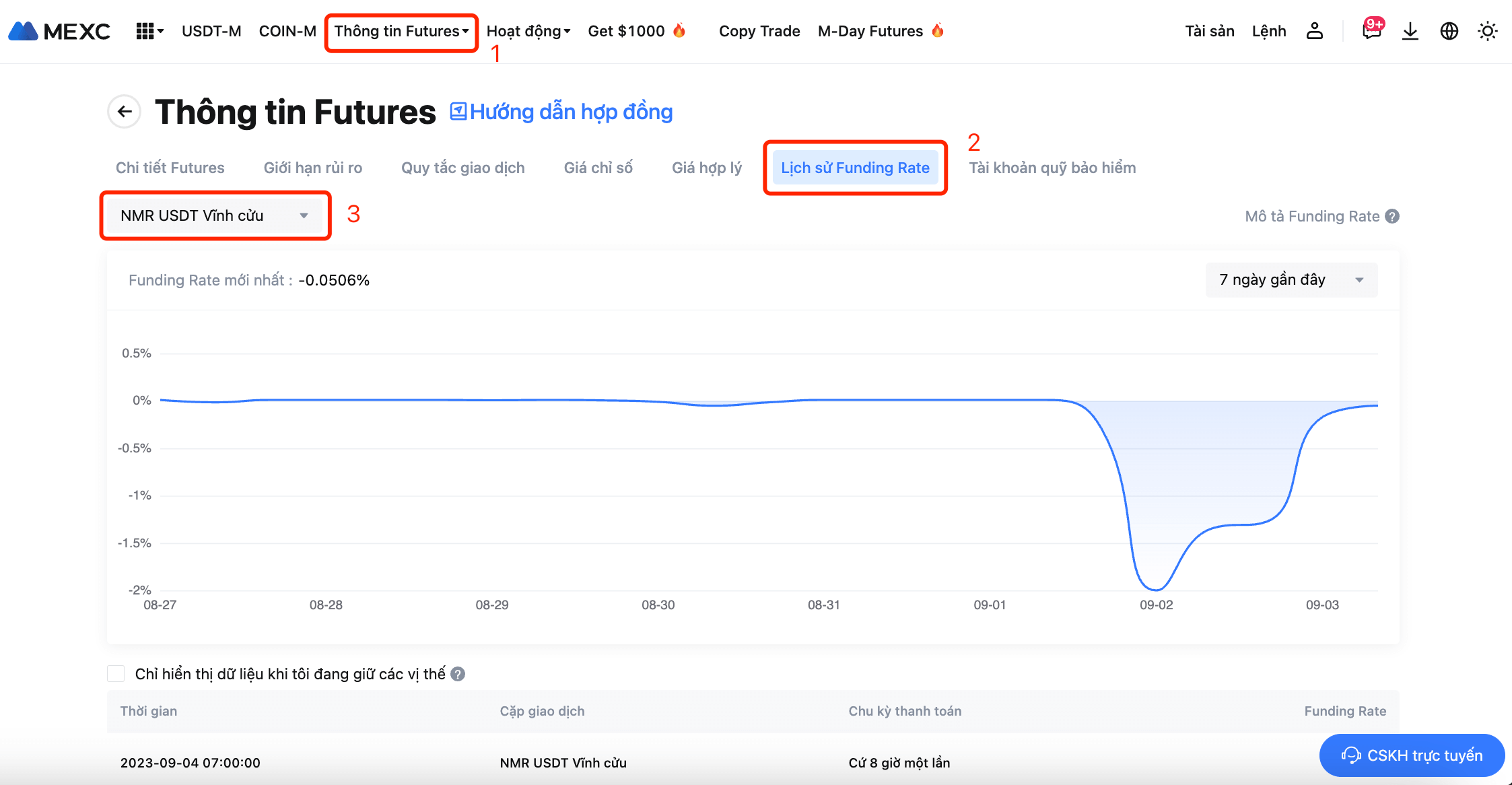
Task: Expand the Thông tin Futures menu
Action: point(401,31)
